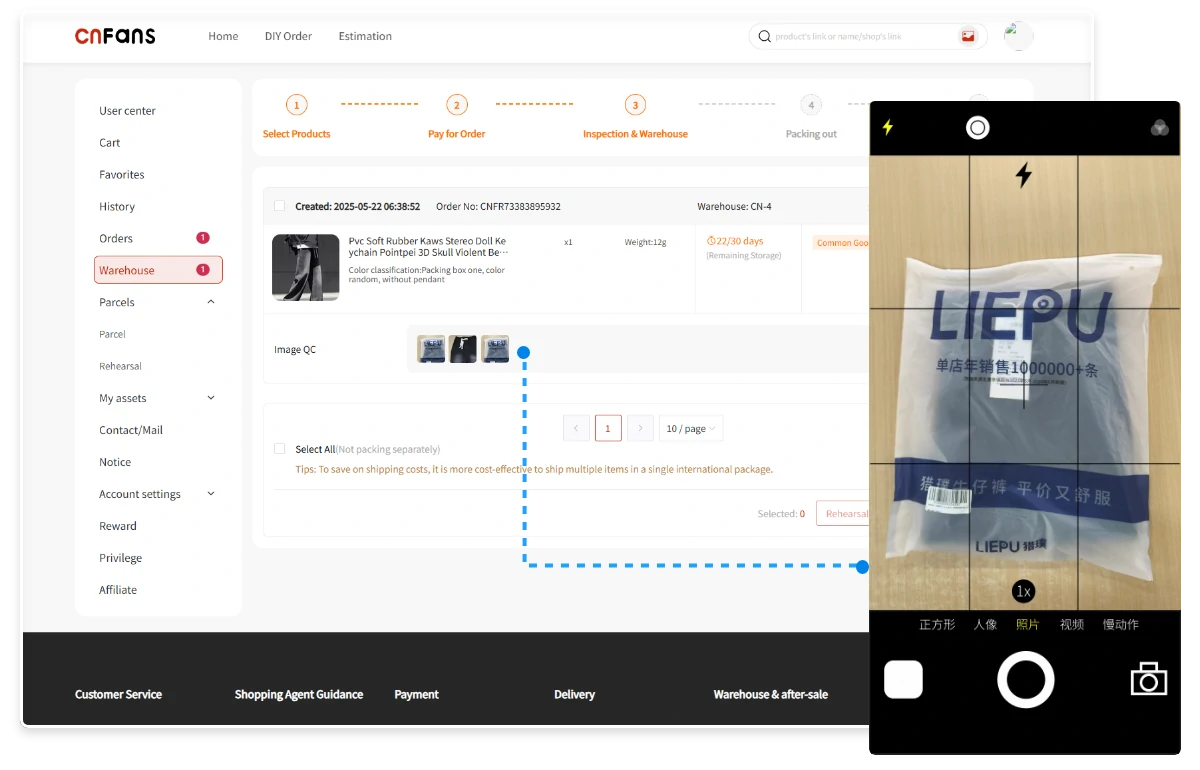This screenshot has width=1200, height=770.
Task: Select Orders in sidebar
Action: click(x=116, y=238)
